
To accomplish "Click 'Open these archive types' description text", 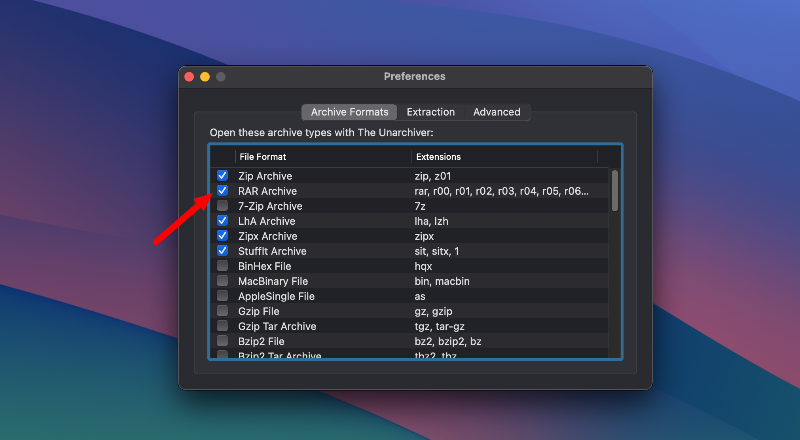I will (x=321, y=133).
